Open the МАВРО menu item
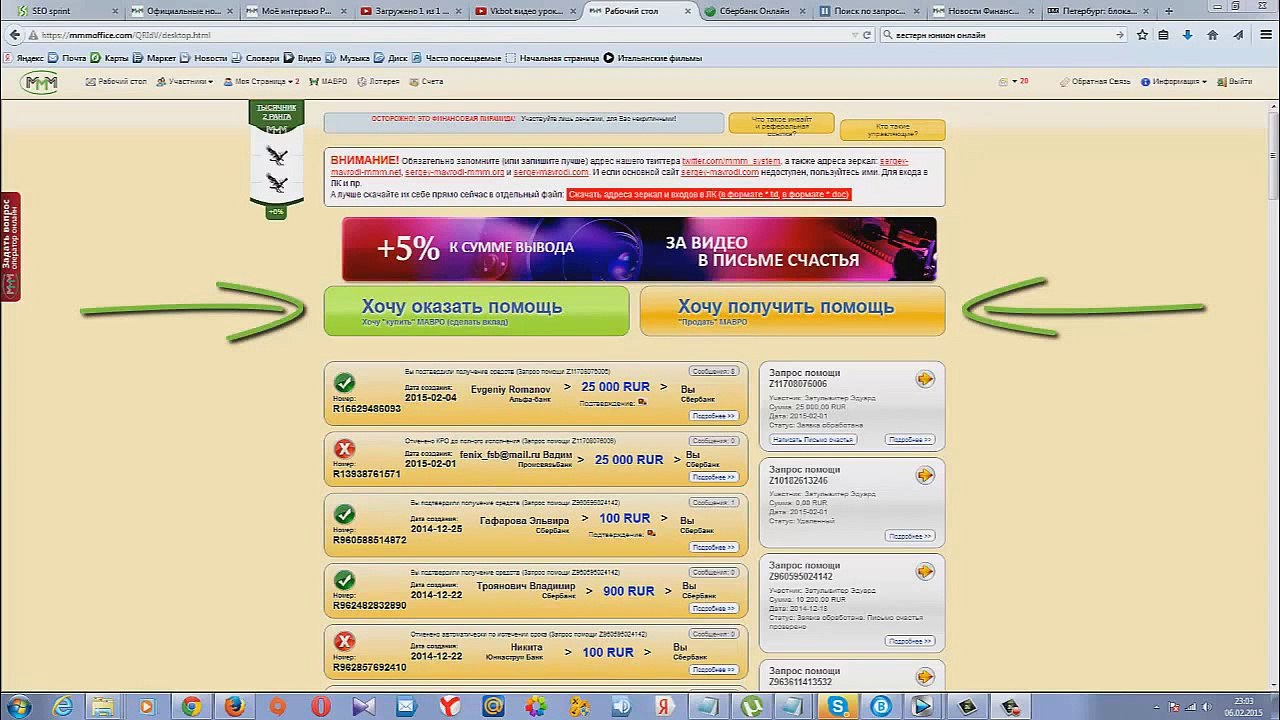 328,81
